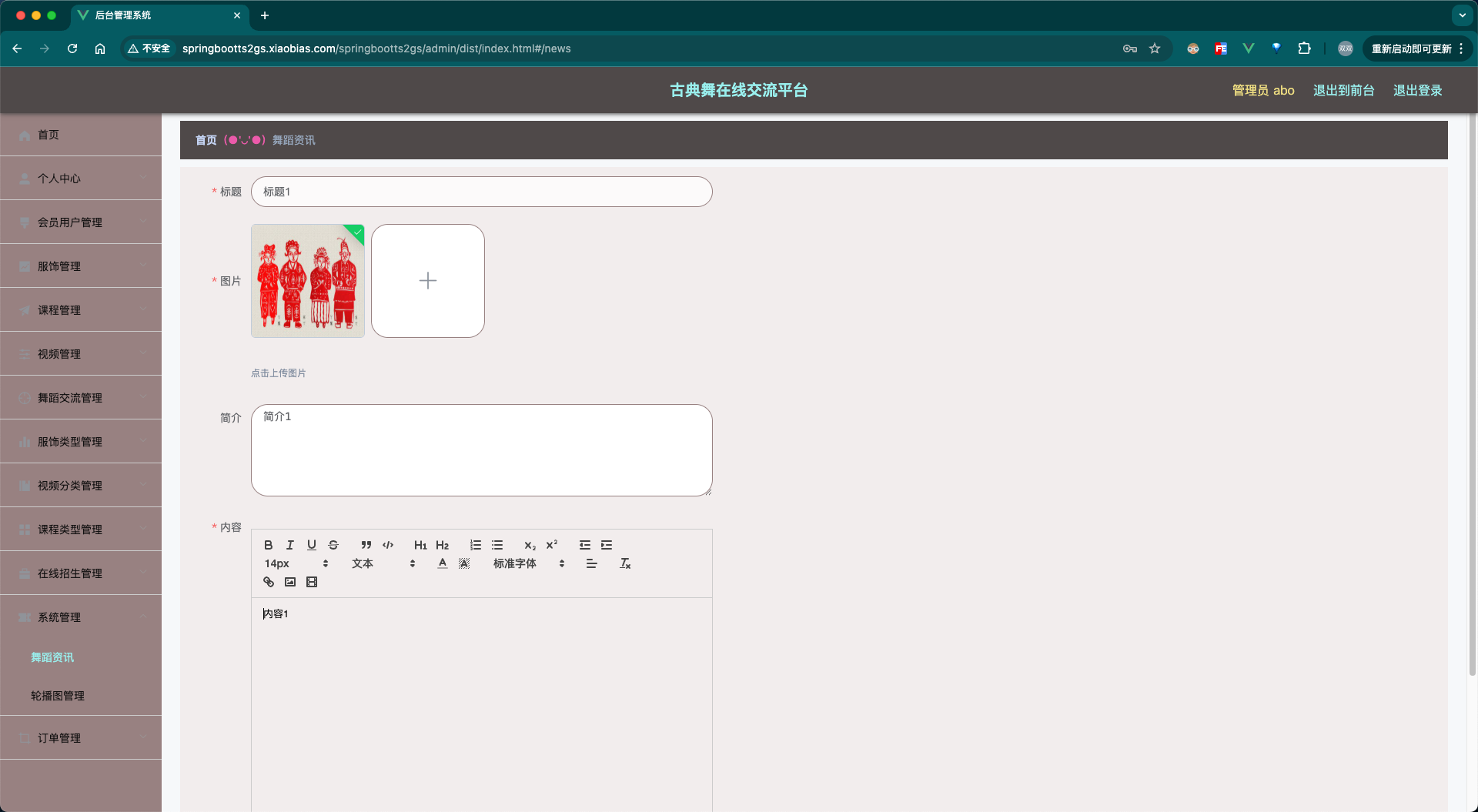Click the page vertical scrollbar
The image size is (1478, 812).
[1473, 395]
